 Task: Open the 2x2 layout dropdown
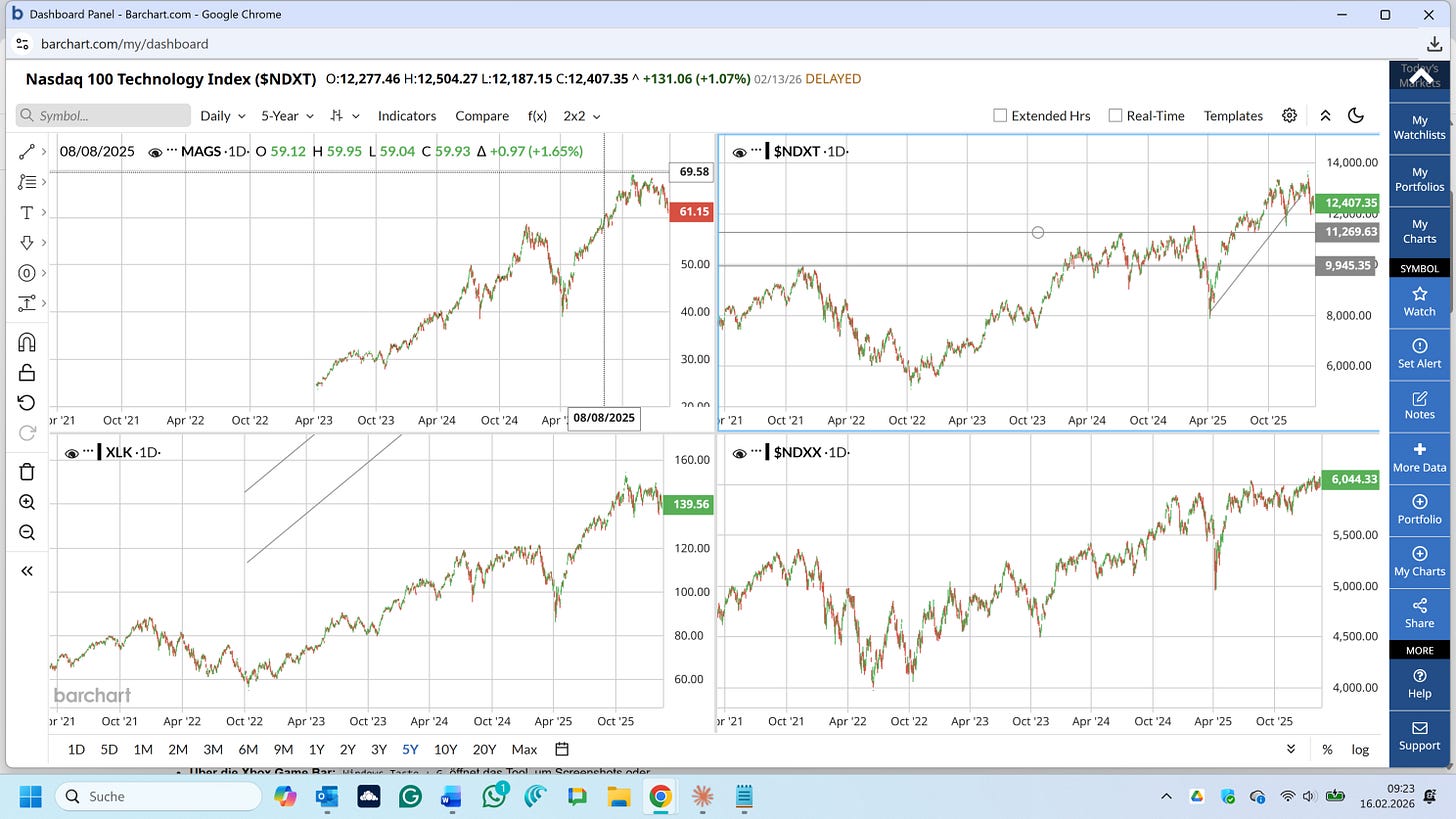[x=581, y=115]
